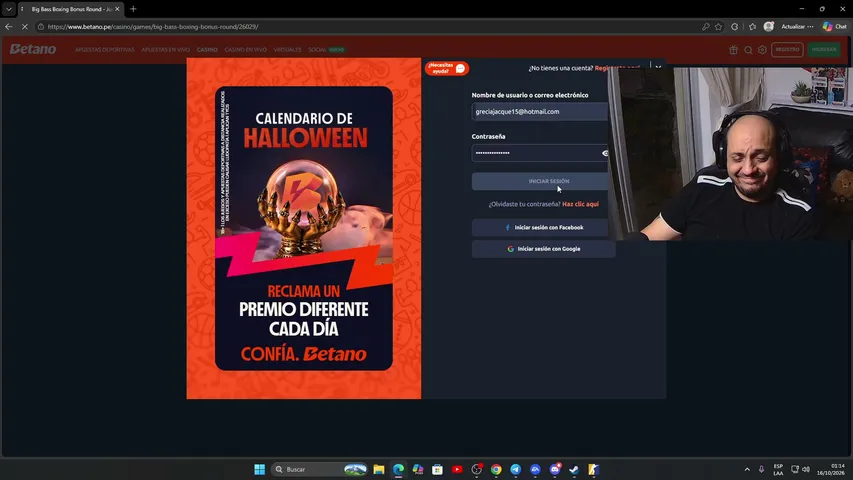Screen dimensions: 853x480
Task: Focus the Contraseña password field
Action: tap(539, 153)
